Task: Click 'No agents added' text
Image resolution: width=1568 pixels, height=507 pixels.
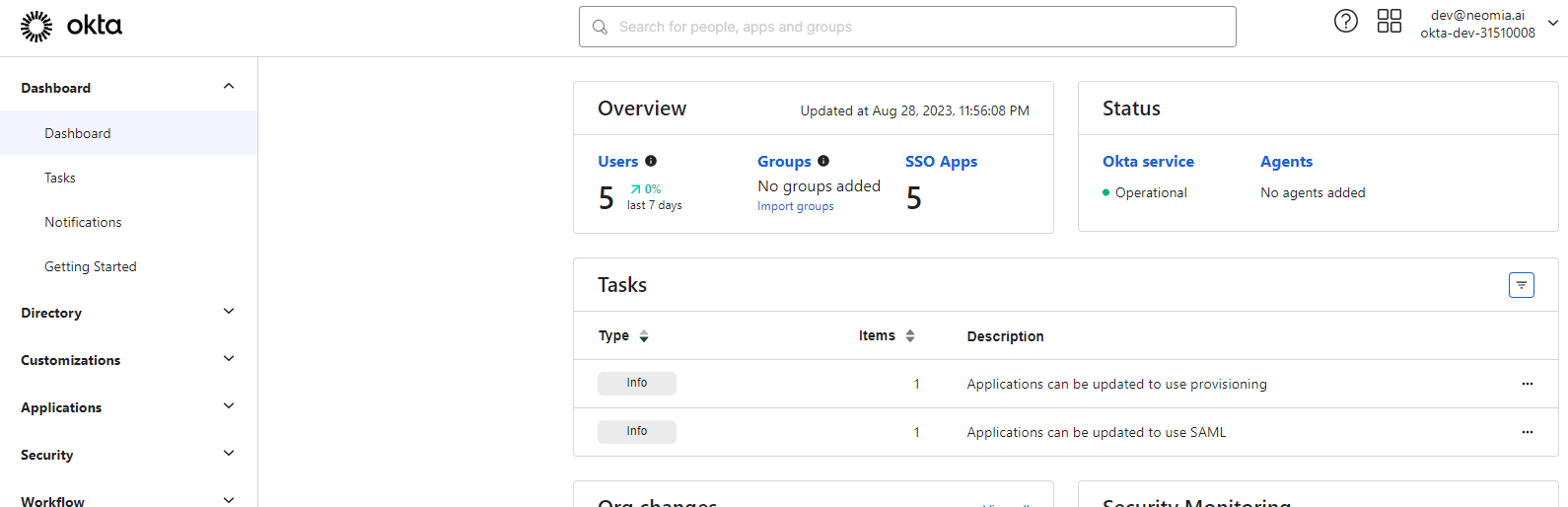Action: coord(1313,192)
